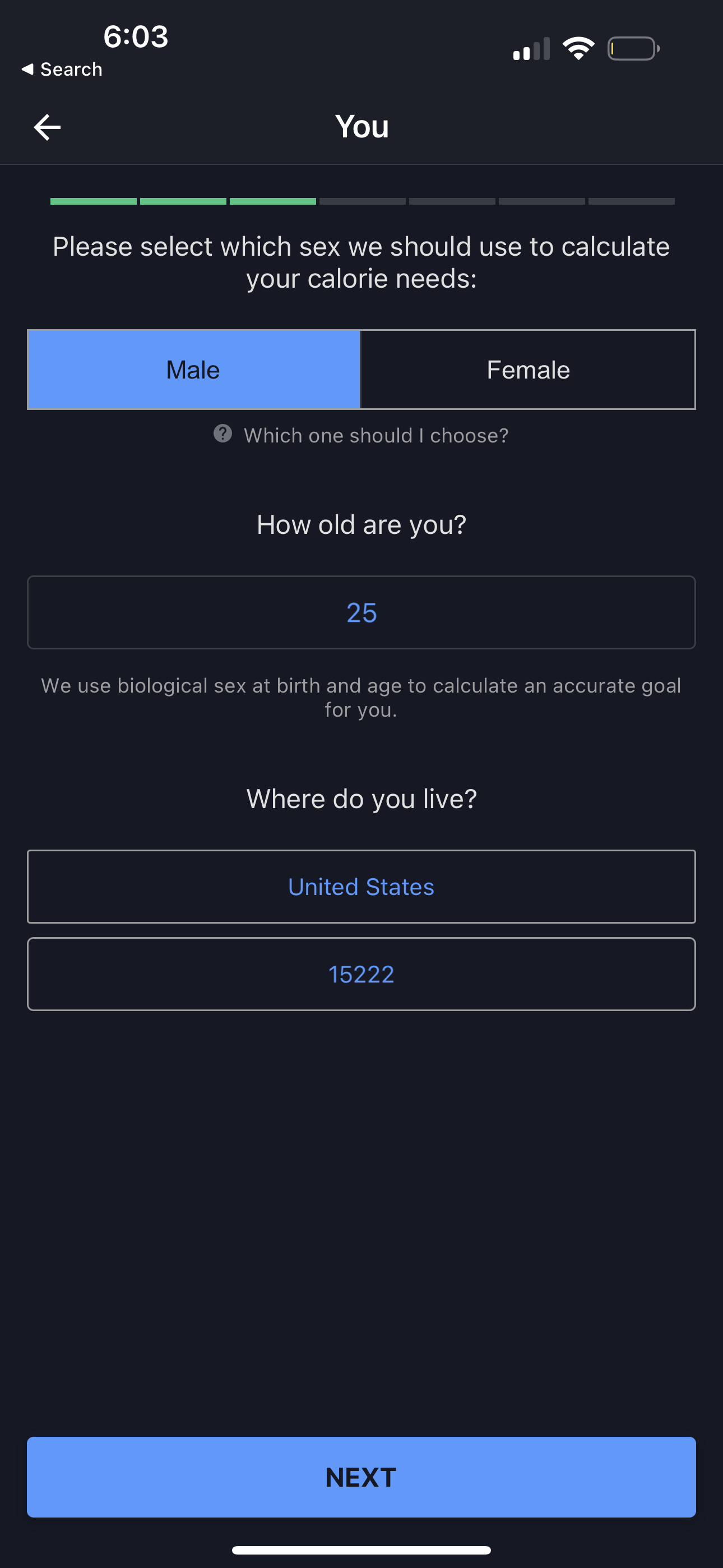Open the United States country selector

pos(361,887)
